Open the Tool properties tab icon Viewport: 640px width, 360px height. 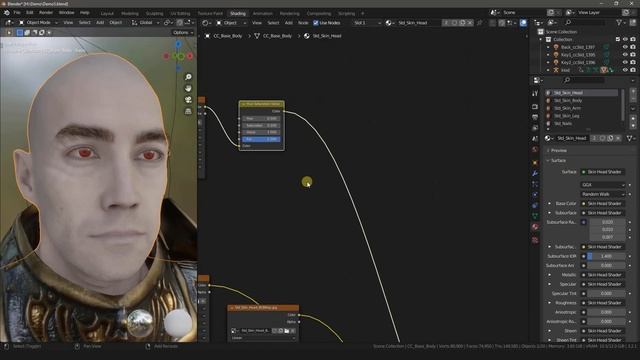[x=535, y=93]
